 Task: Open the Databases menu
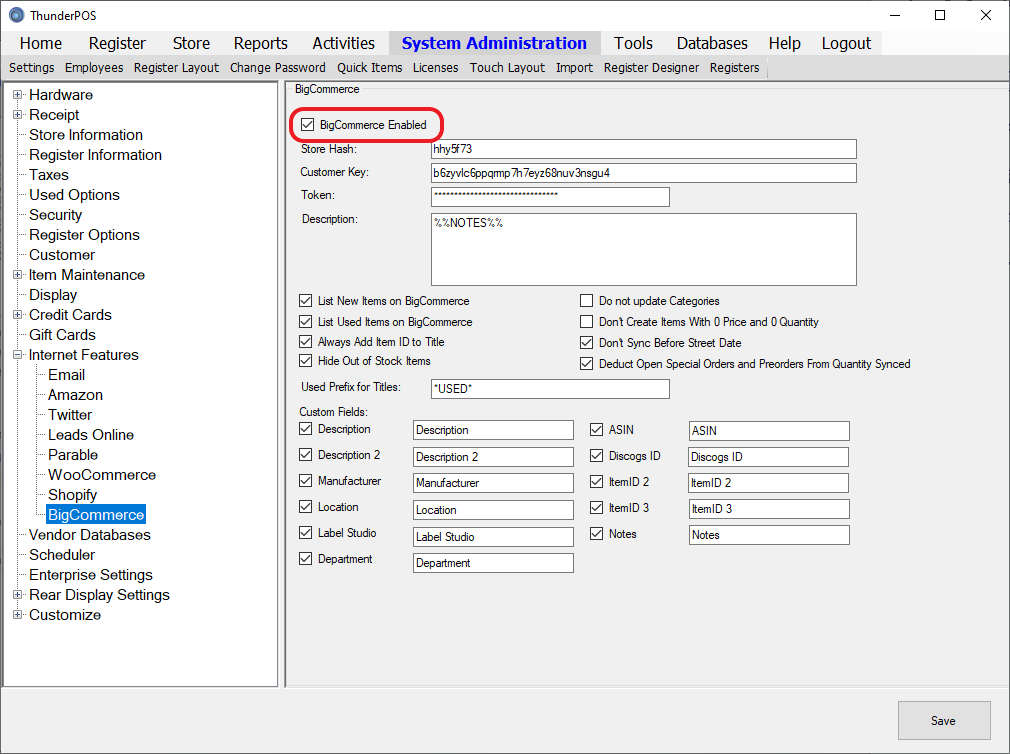point(712,43)
